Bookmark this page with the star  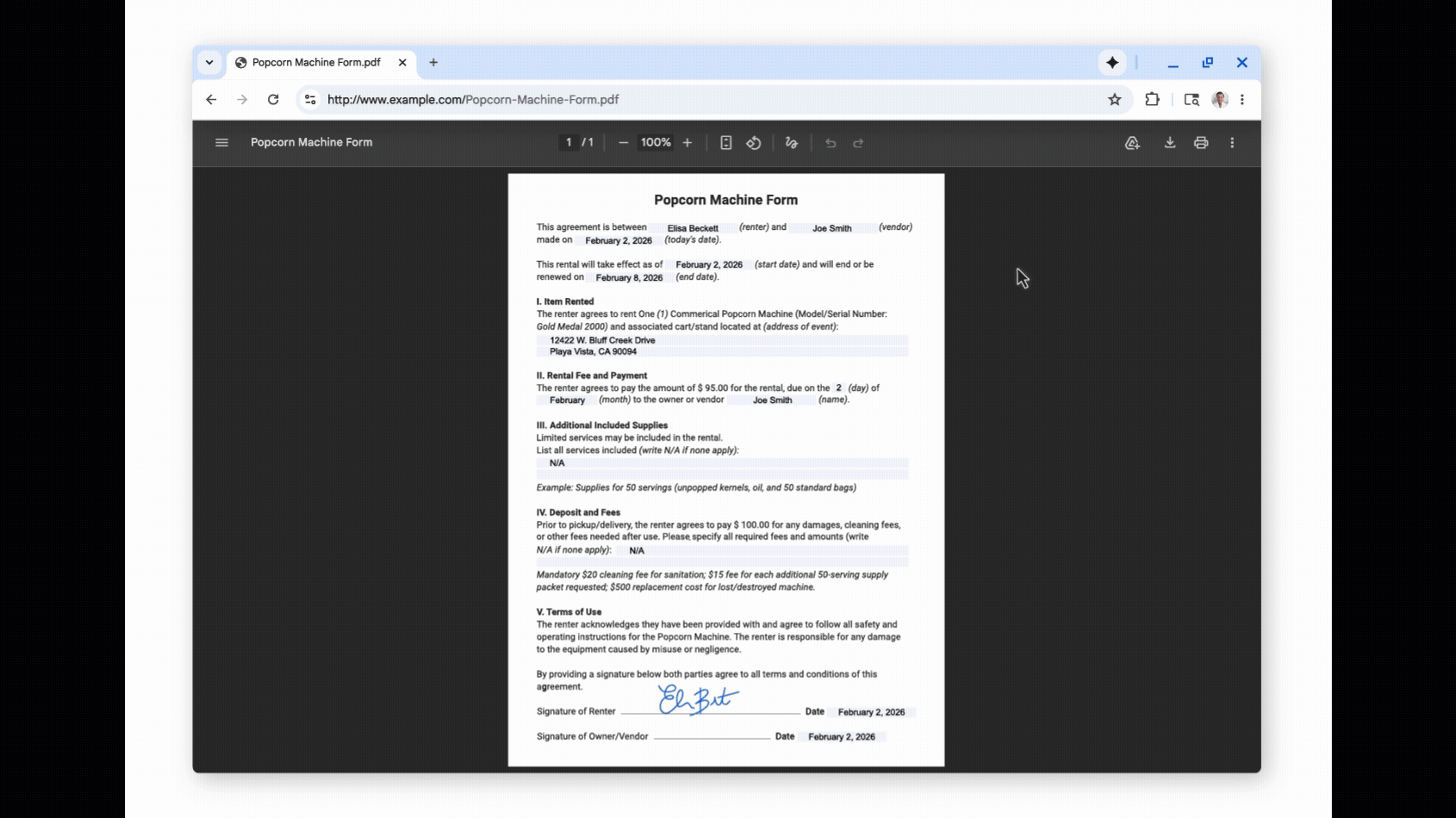[1115, 100]
